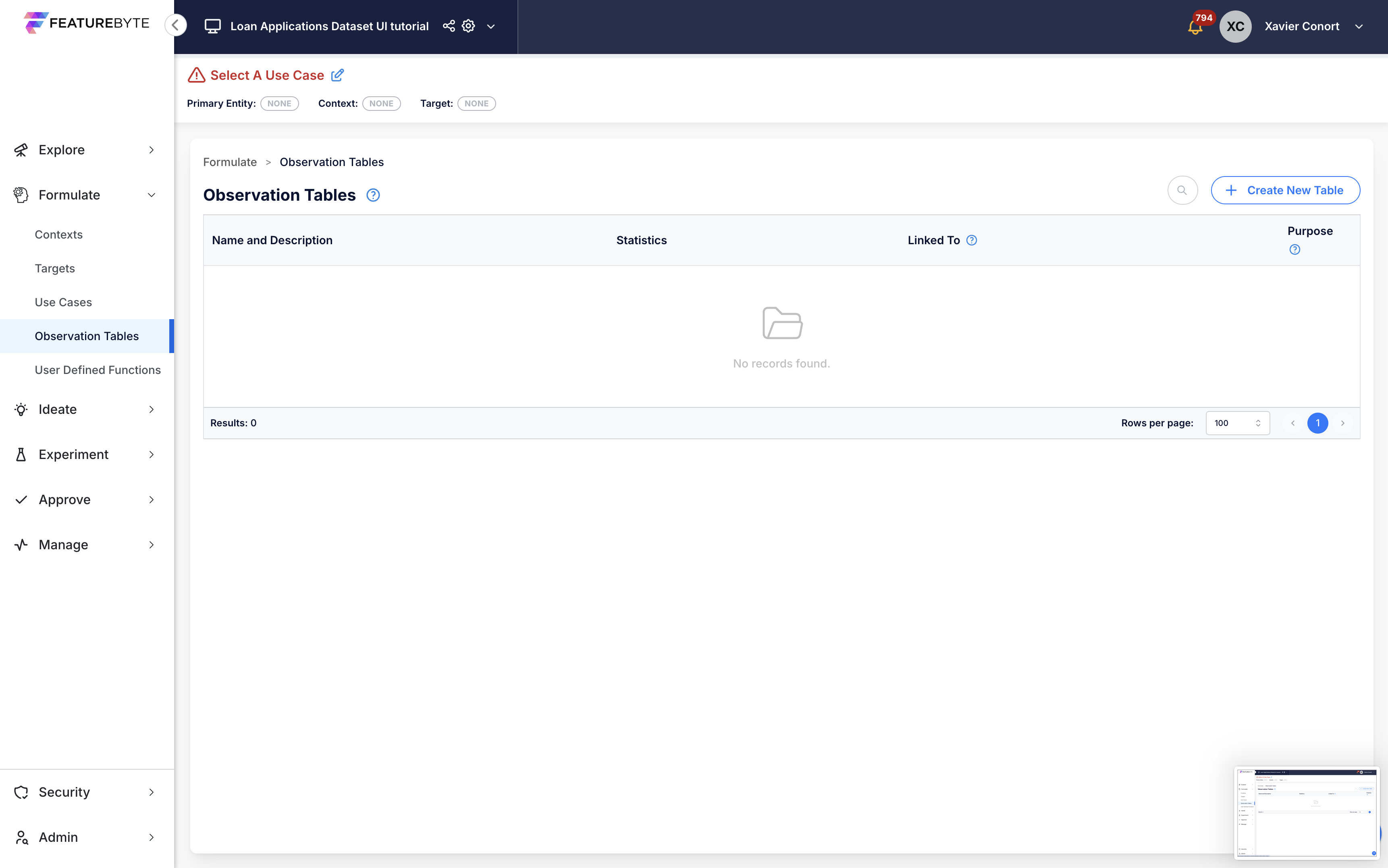Click the use case warning triangle icon
The height and width of the screenshot is (868, 1388).
[x=196, y=75]
